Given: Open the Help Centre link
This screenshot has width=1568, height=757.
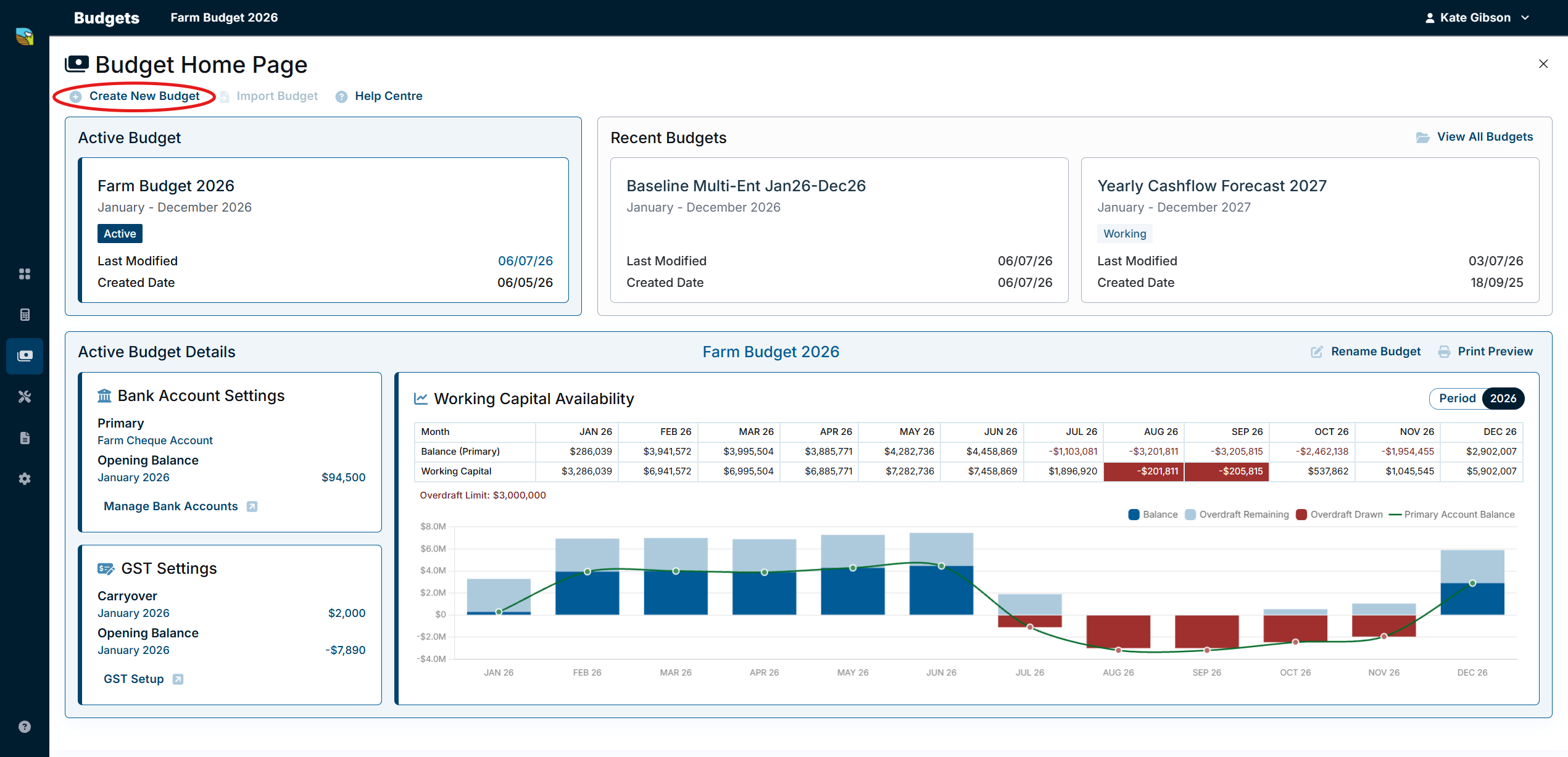Looking at the screenshot, I should point(389,96).
